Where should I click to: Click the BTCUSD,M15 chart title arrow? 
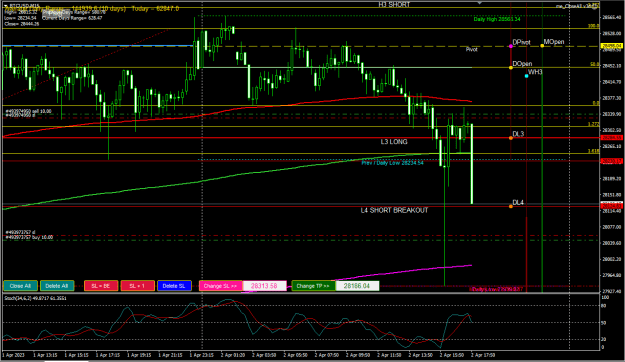coord(6,6)
